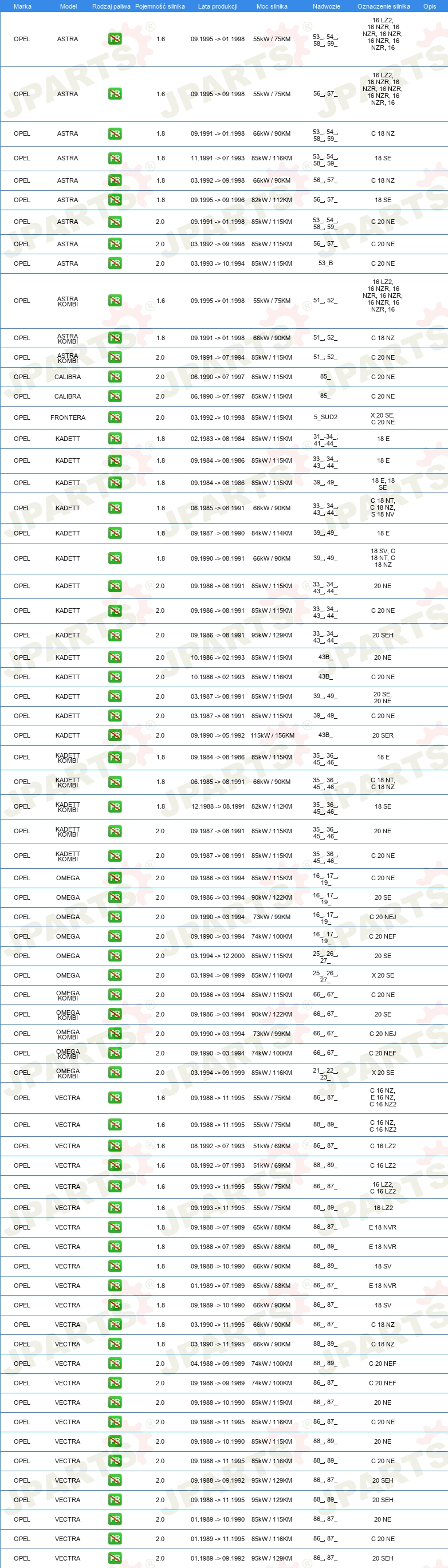Viewport: 448px width, 1568px height.
Task: Select the 18 E, 18 SE engine cell
Action: (383, 484)
